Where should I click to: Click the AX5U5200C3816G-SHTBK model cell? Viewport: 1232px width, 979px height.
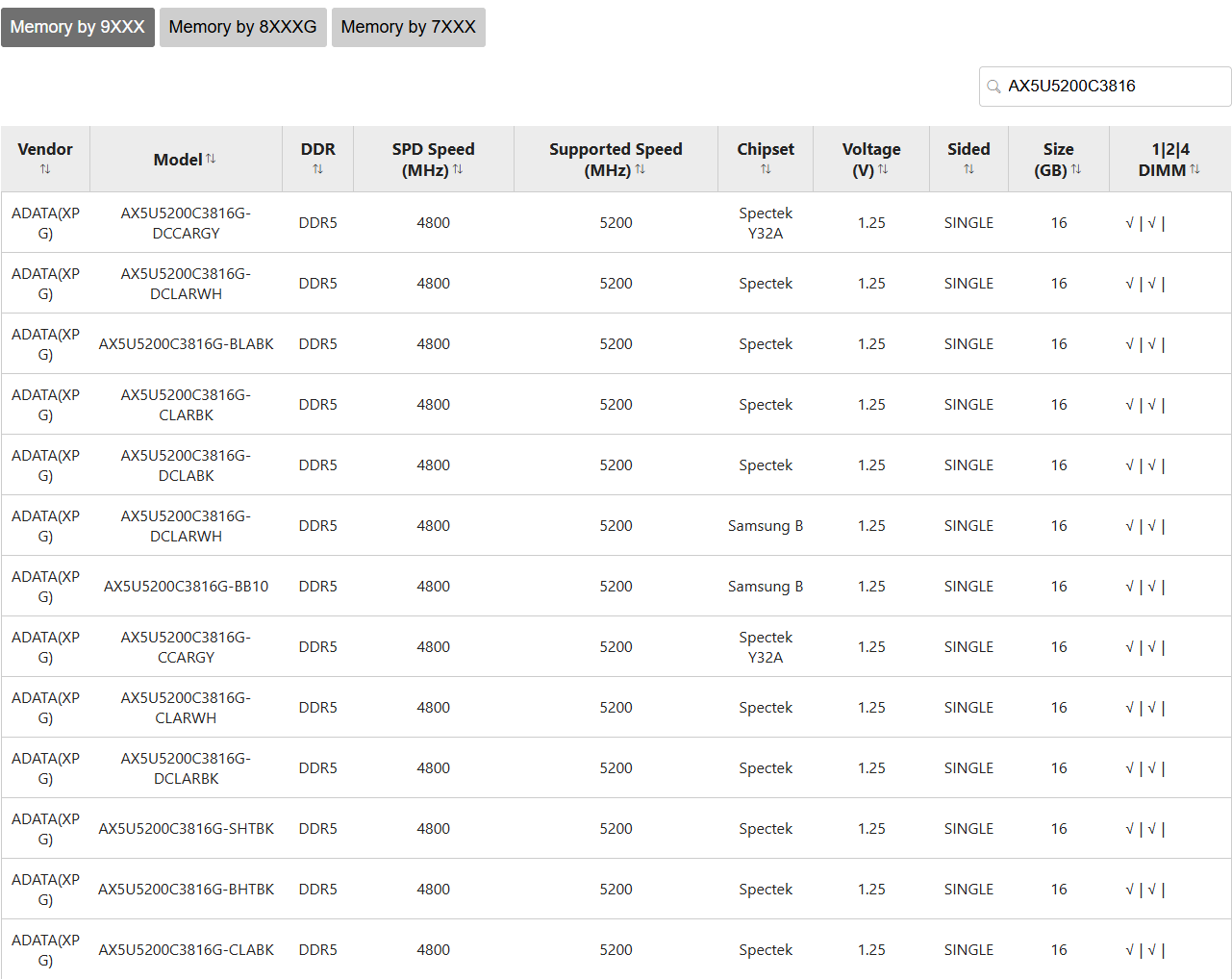pos(187,829)
